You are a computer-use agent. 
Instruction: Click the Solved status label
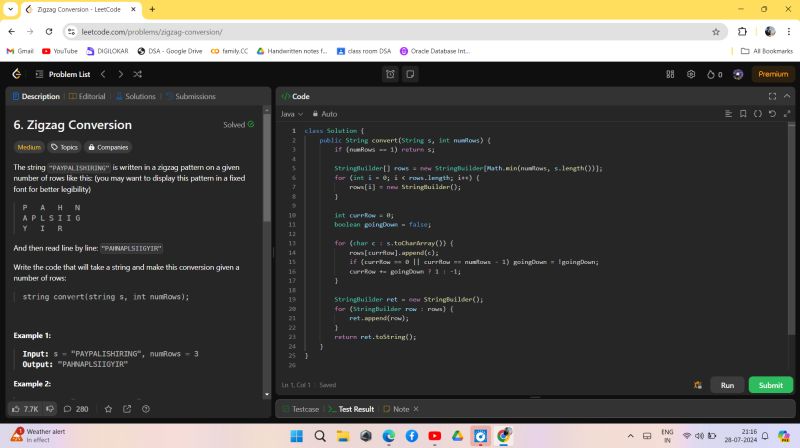238,125
